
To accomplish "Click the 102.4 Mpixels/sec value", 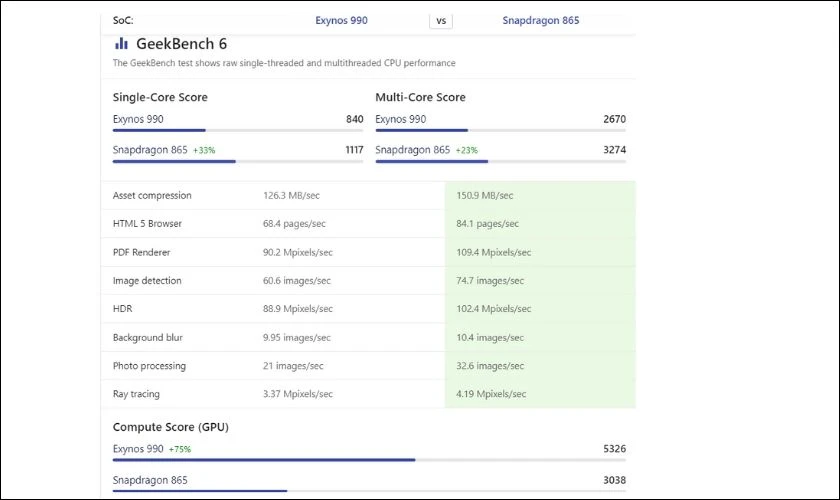I will pyautogui.click(x=494, y=309).
